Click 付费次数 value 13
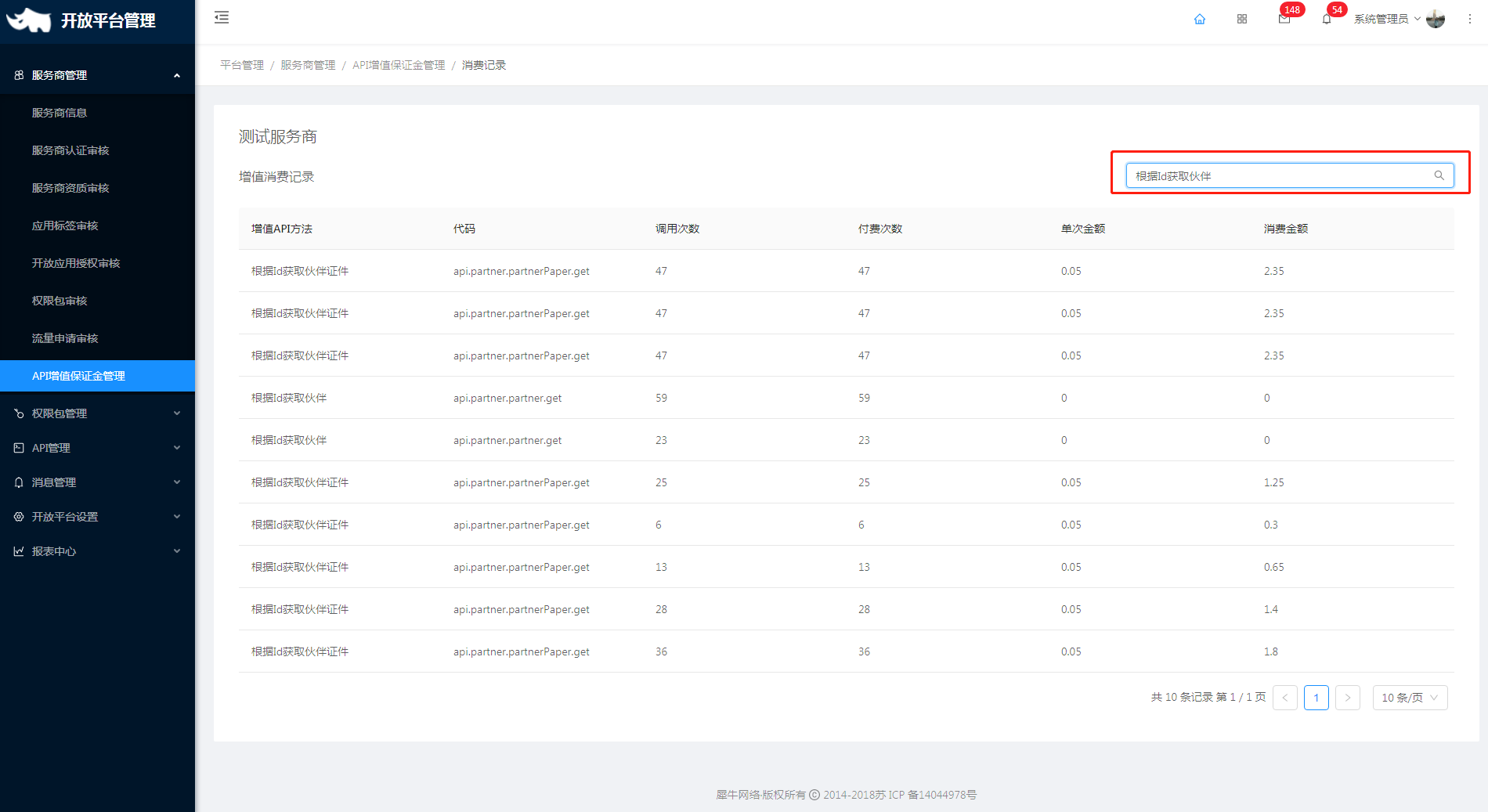 coord(865,567)
